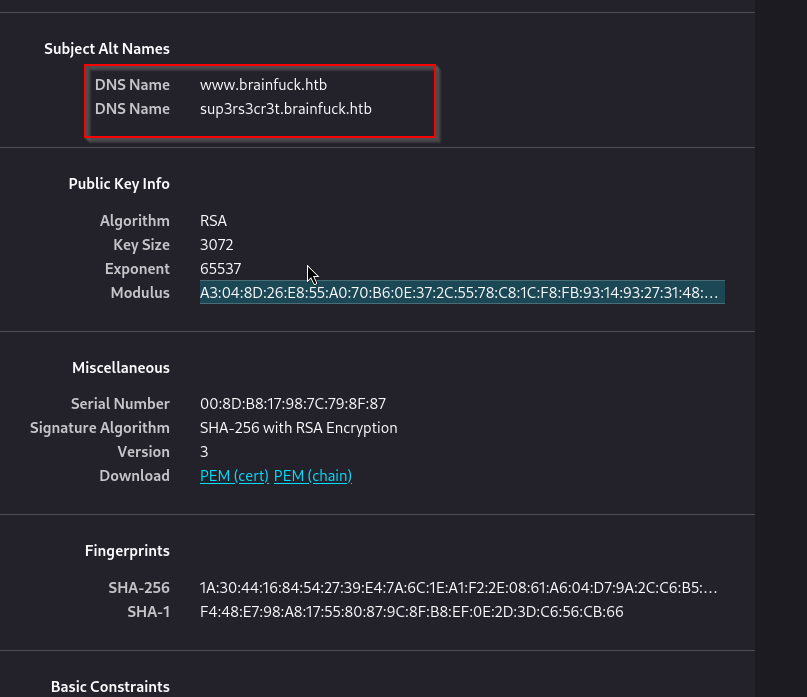Image resolution: width=807 pixels, height=697 pixels.
Task: Click the SHA-1 fingerprint value
Action: click(411, 611)
